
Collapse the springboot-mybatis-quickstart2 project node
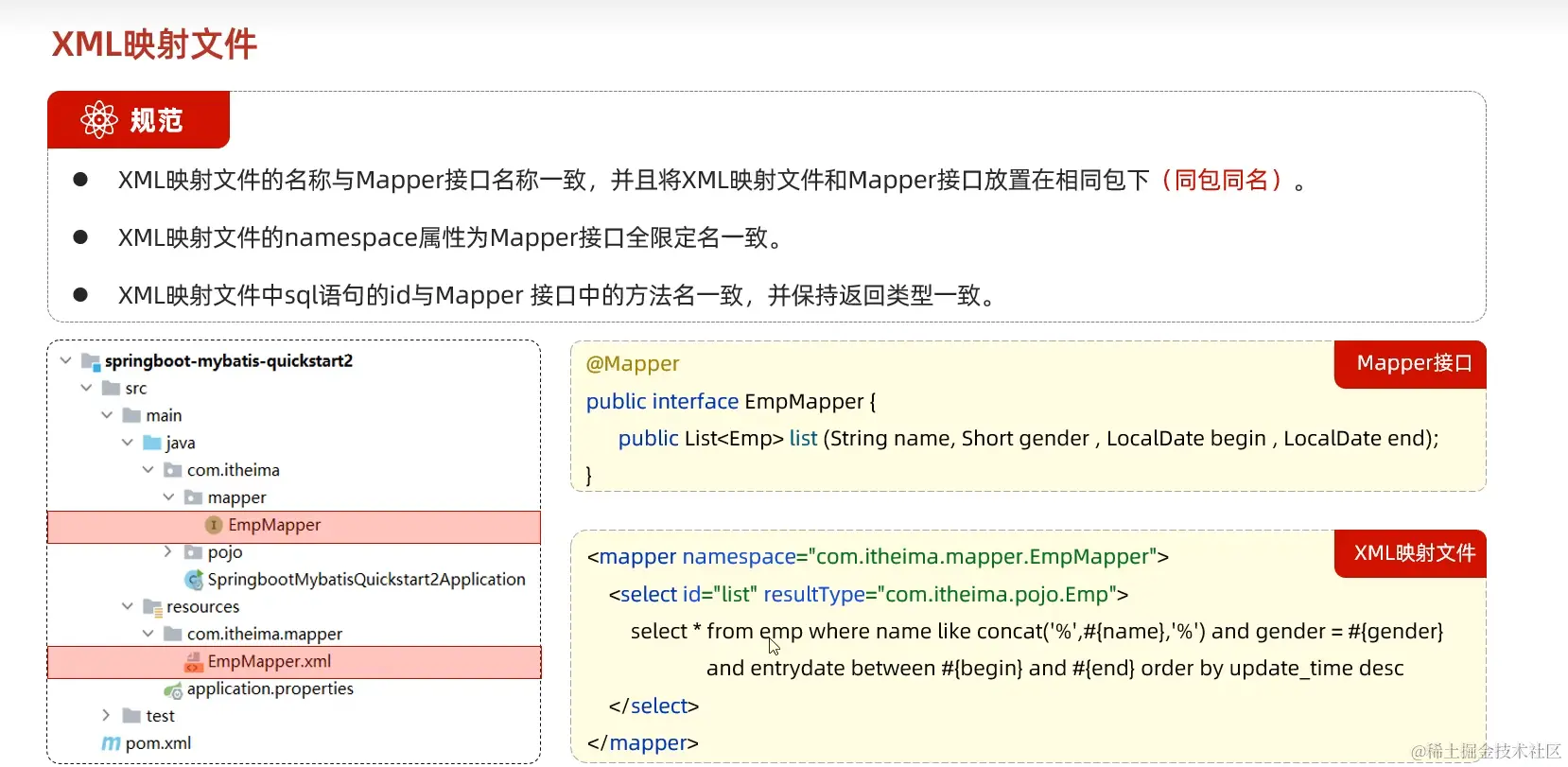pos(65,360)
